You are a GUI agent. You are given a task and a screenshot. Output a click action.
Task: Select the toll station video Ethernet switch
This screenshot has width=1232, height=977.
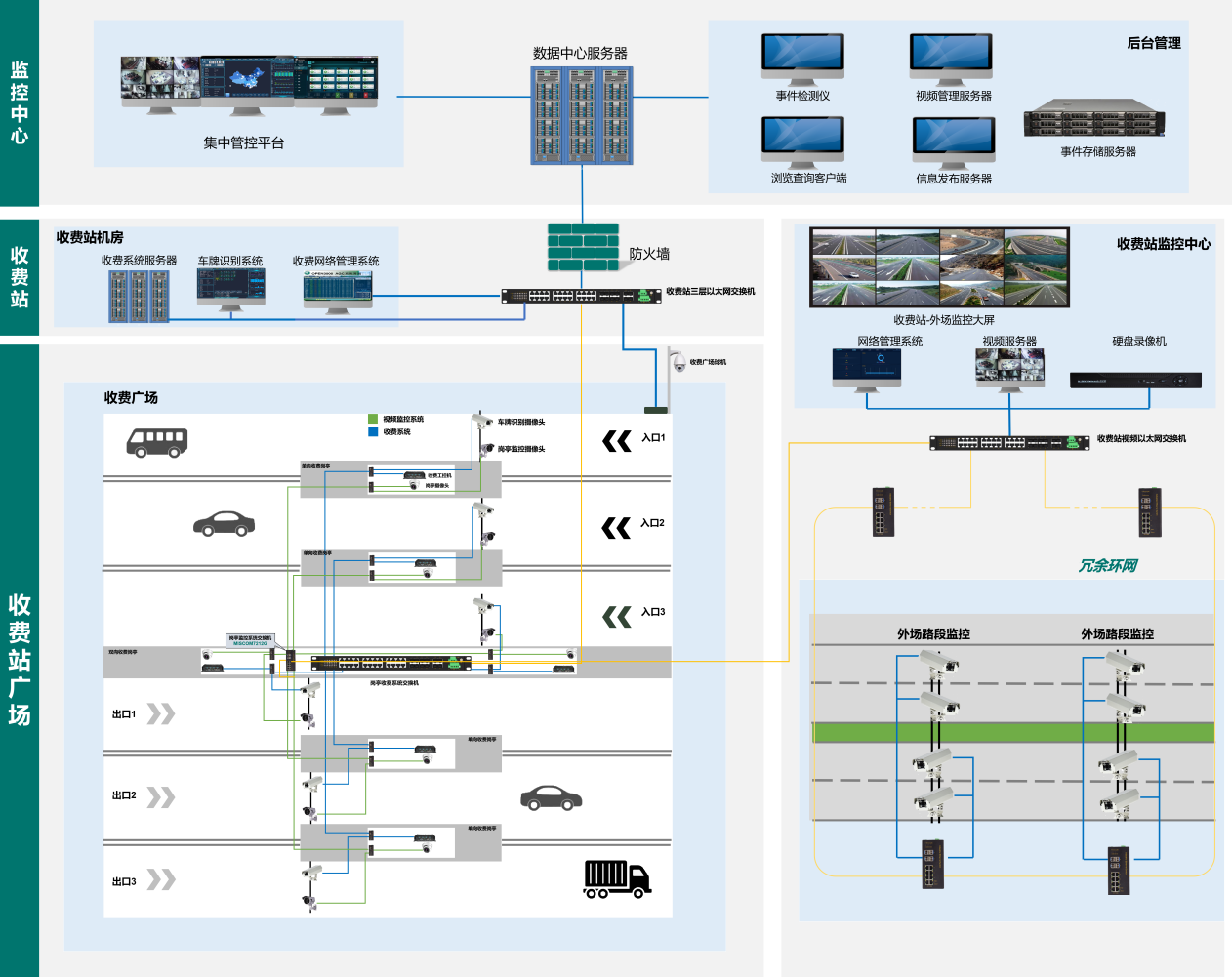(x=1009, y=442)
